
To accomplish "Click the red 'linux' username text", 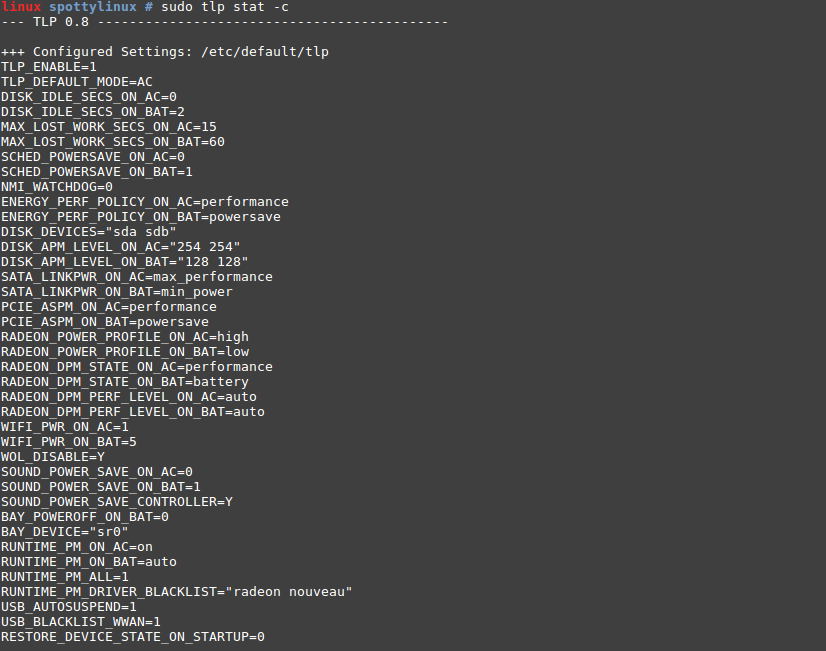I will 21,7.
